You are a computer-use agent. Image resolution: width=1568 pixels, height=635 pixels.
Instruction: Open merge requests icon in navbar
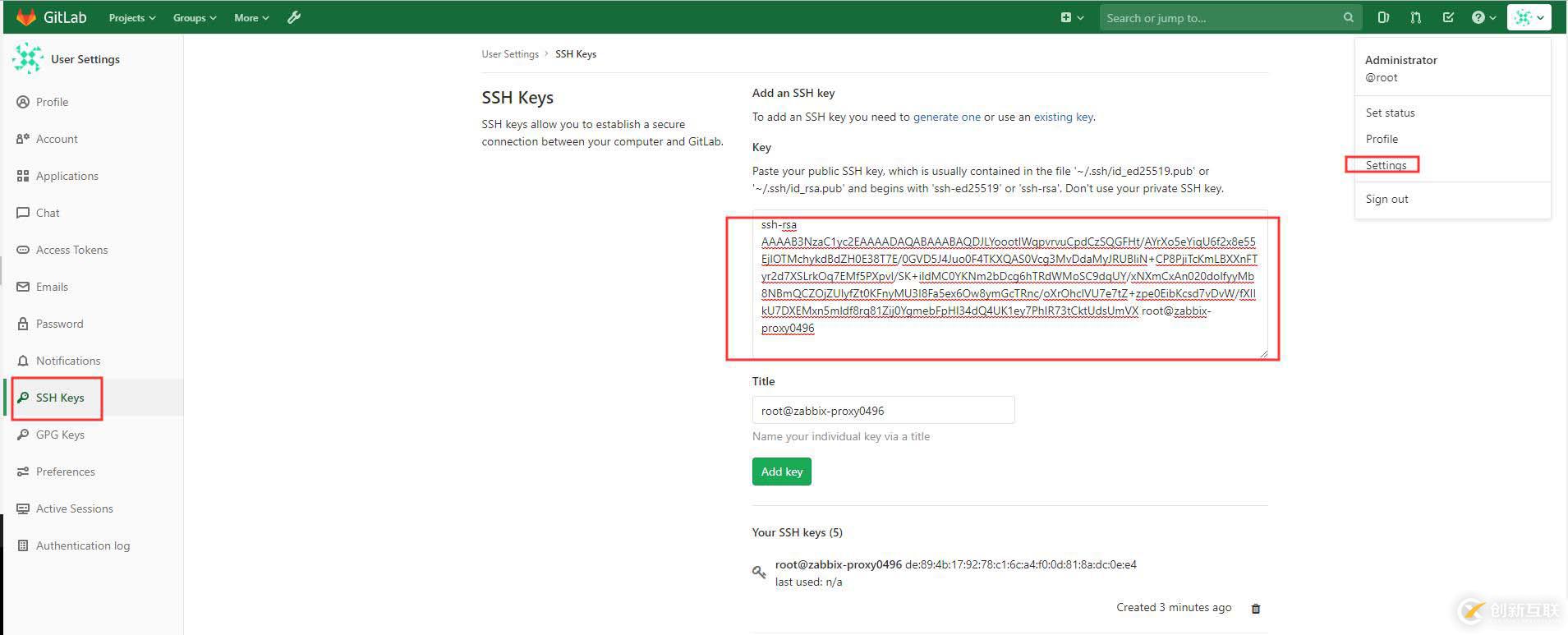1415,17
